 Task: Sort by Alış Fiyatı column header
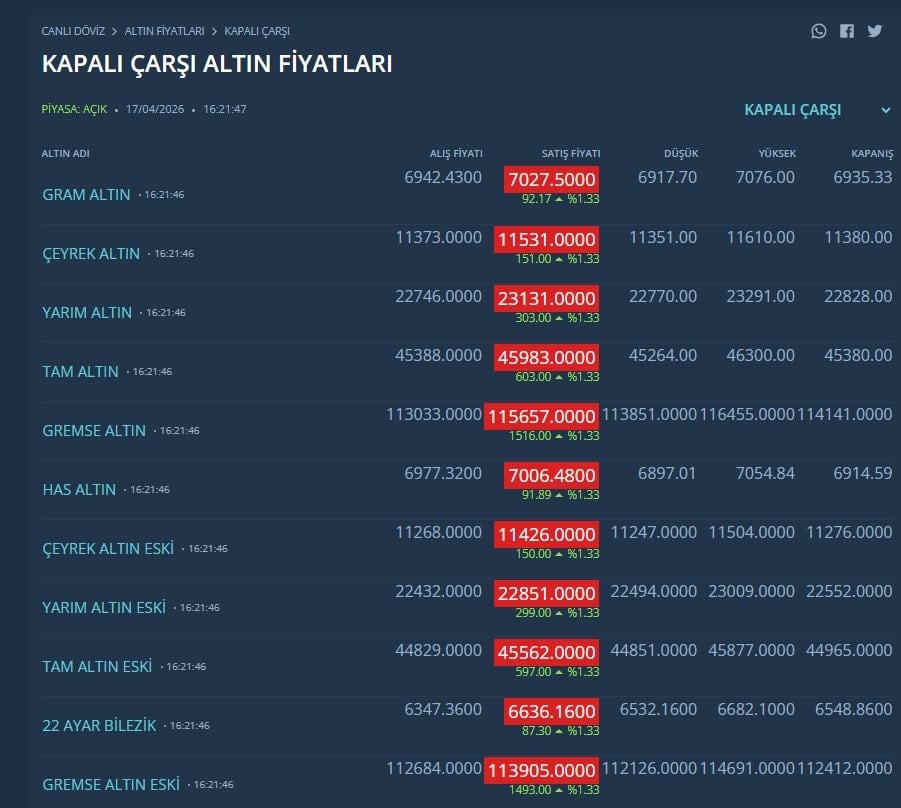456,153
